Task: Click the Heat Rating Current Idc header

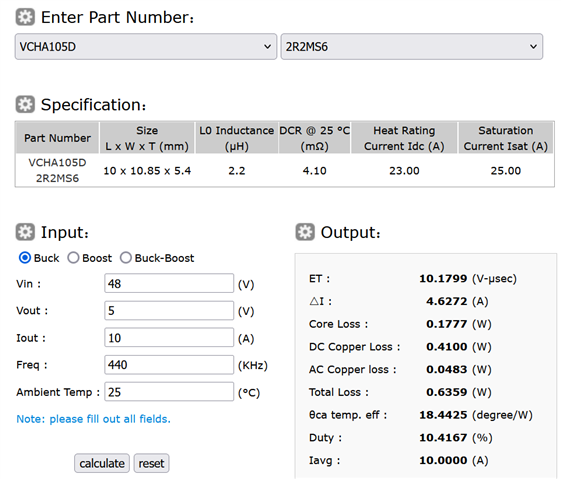Action: click(x=404, y=138)
